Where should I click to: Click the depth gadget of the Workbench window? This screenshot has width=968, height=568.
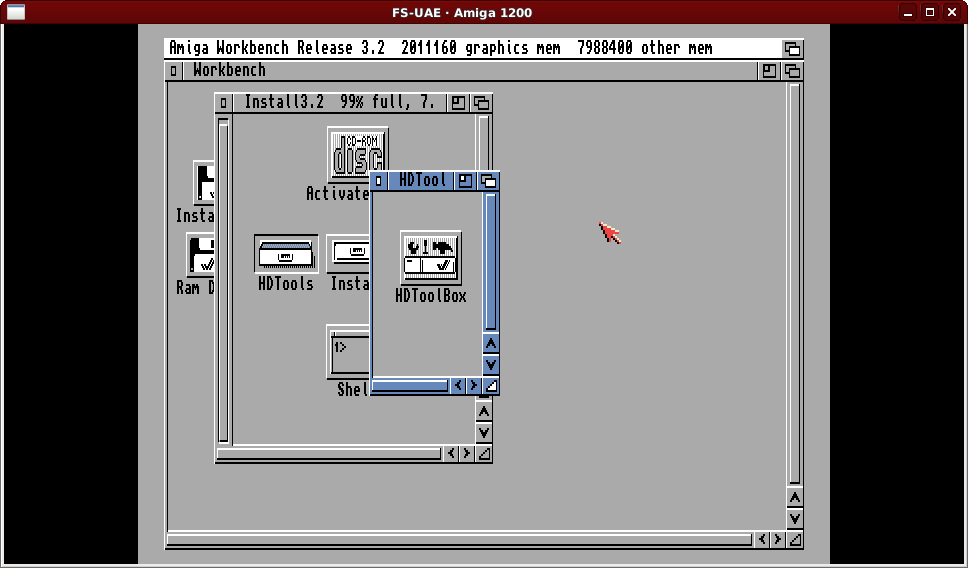click(x=793, y=71)
